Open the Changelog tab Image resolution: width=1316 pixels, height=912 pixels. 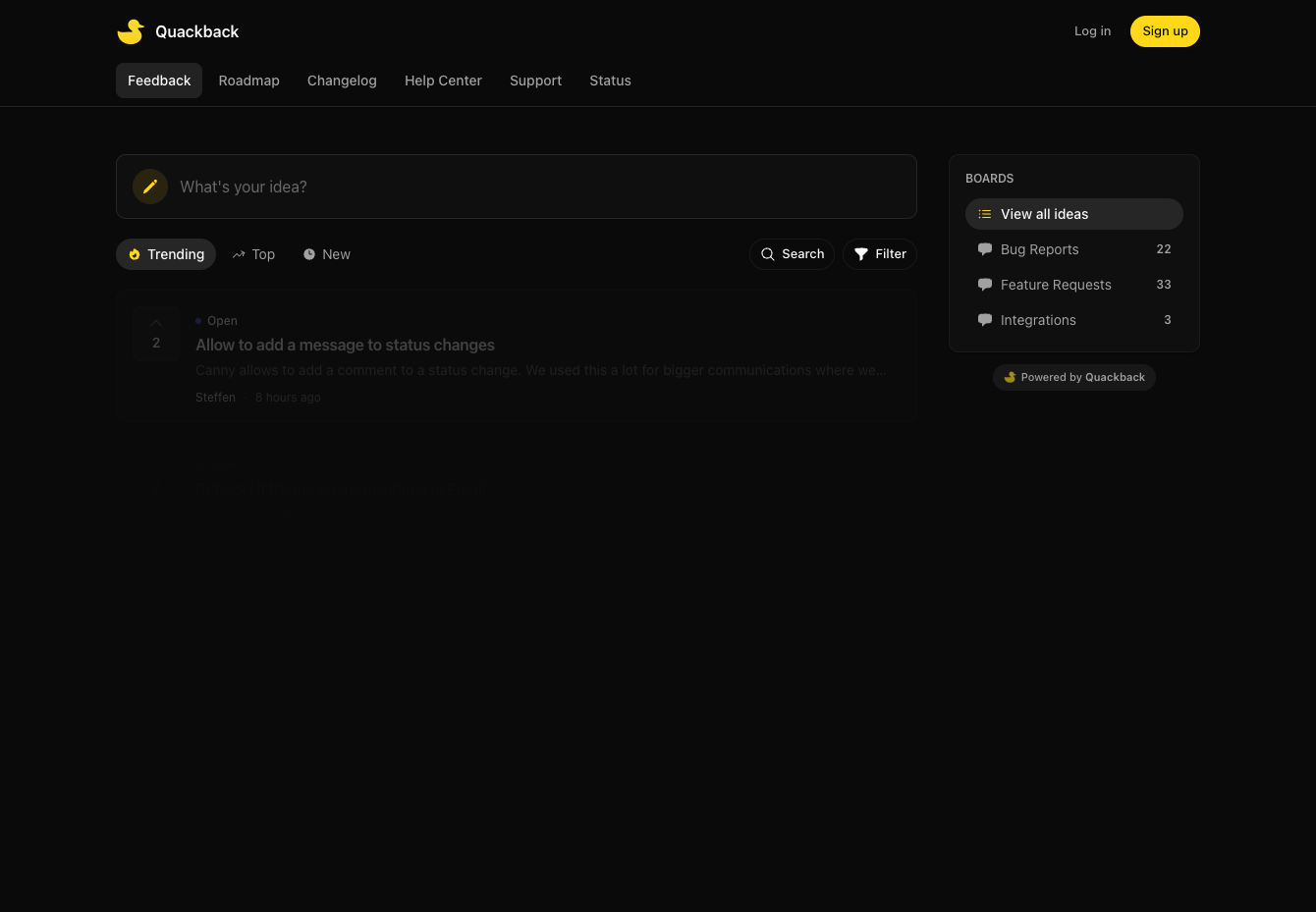(342, 80)
